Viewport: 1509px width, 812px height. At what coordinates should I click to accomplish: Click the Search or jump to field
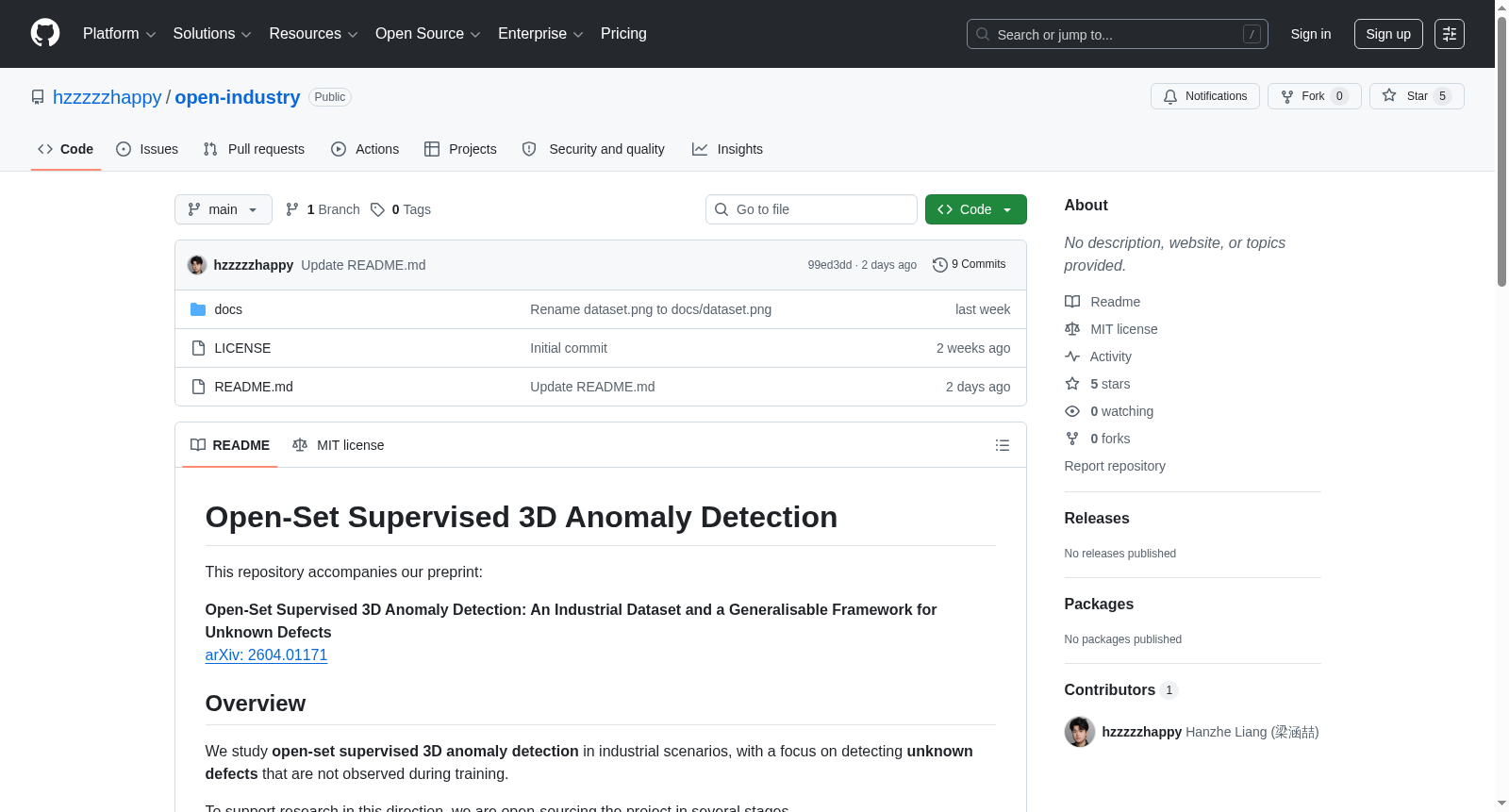tap(1118, 34)
